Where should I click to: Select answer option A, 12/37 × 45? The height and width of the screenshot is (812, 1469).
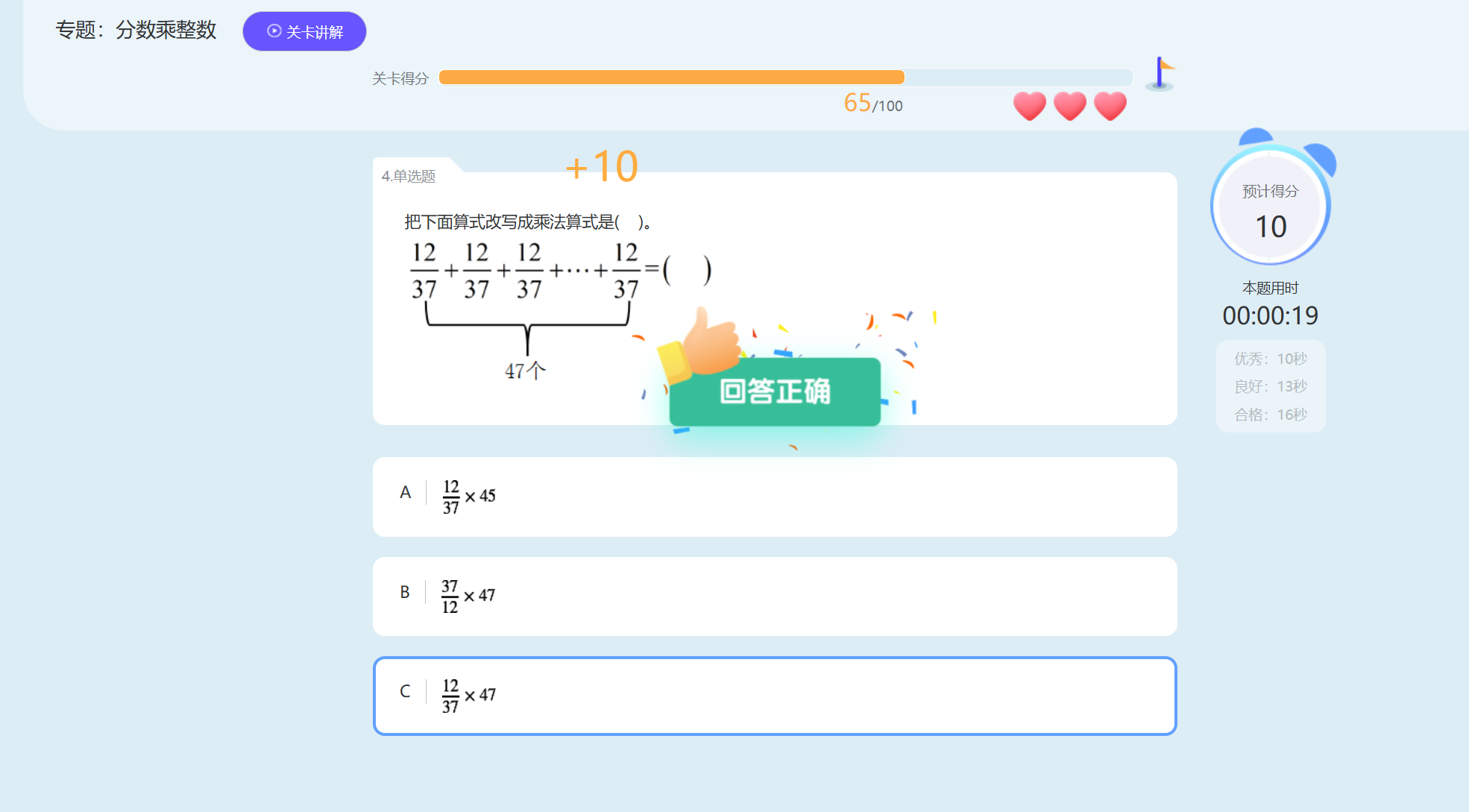[775, 497]
